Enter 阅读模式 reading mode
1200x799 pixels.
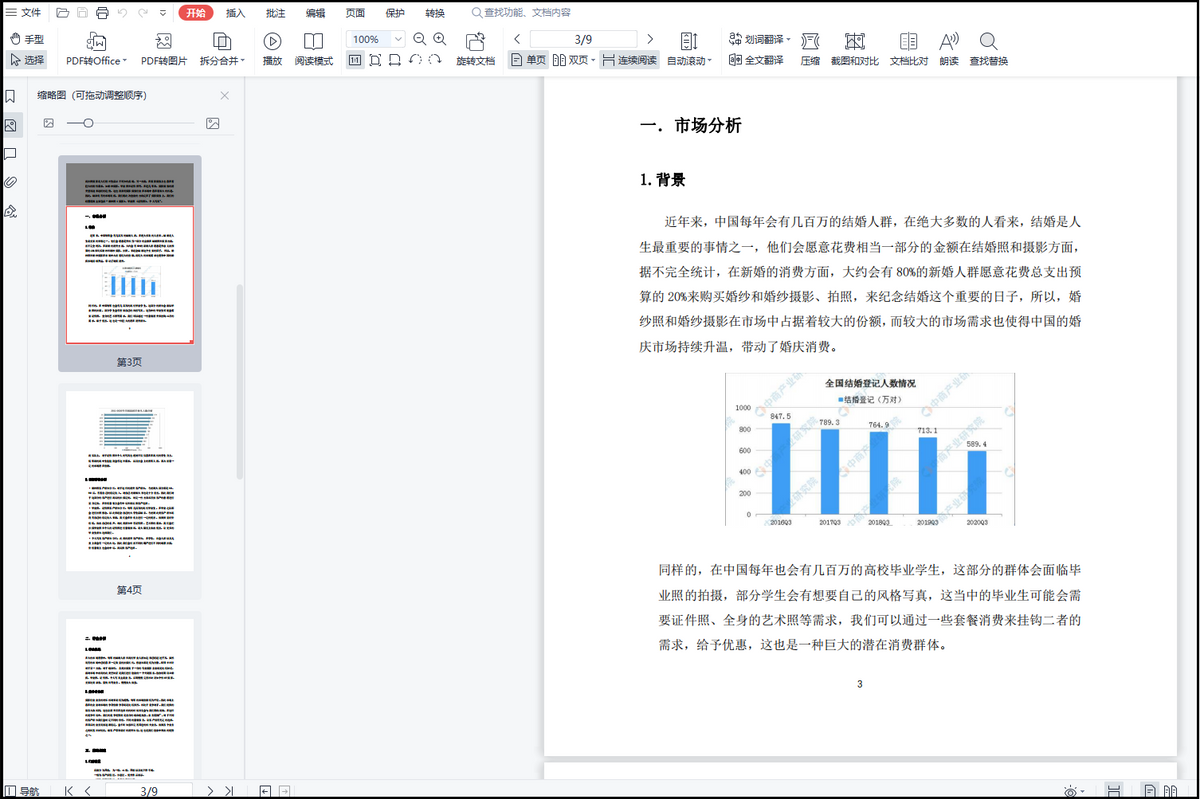314,49
